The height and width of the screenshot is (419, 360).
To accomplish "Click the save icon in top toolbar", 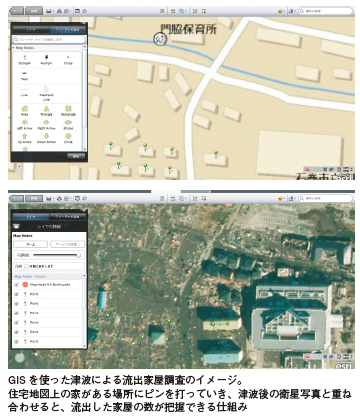I will [49, 11].
